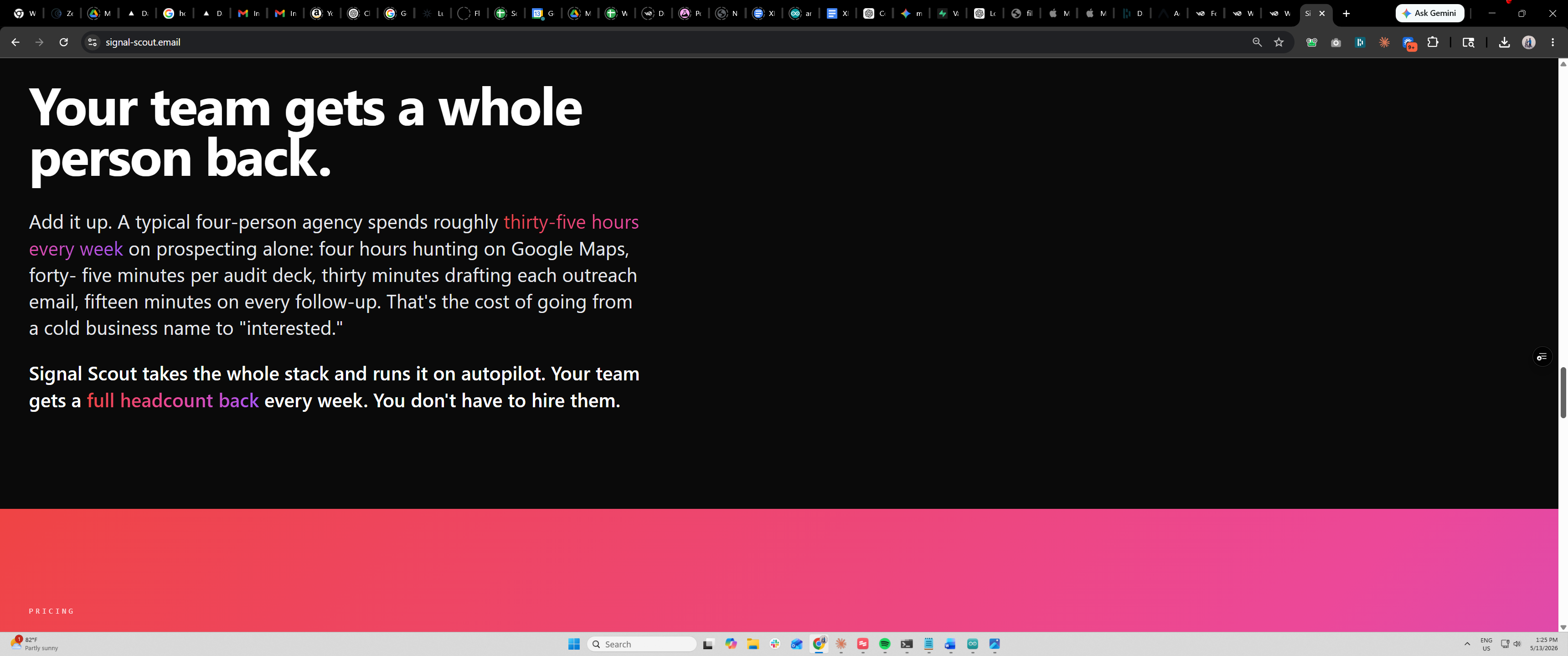The width and height of the screenshot is (1568, 656).
Task: Open Spotify from the taskbar
Action: point(885,644)
